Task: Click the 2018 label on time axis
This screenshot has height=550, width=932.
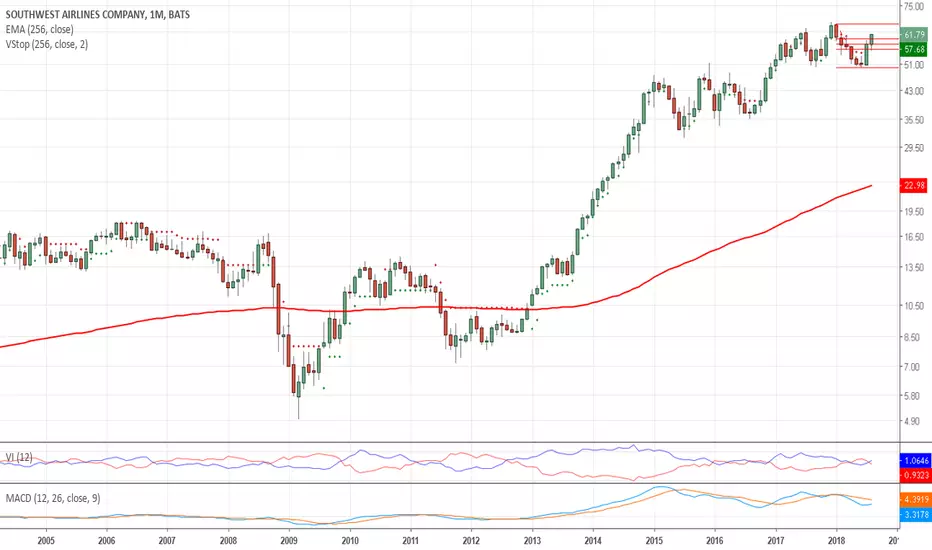Action: point(836,540)
